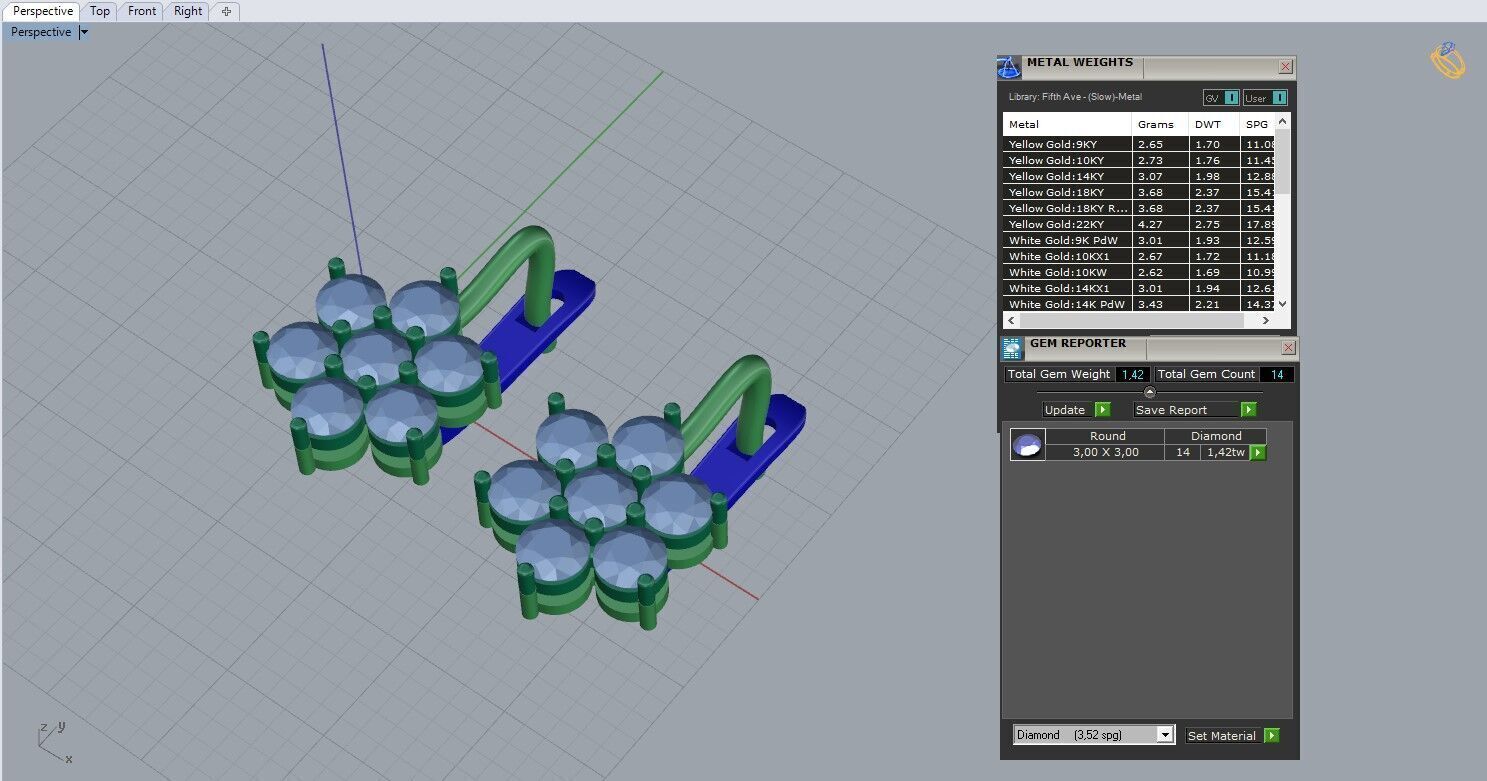Collapse the Gem Reporter summary expander handle
Image resolution: width=1487 pixels, height=781 pixels.
tap(1149, 392)
